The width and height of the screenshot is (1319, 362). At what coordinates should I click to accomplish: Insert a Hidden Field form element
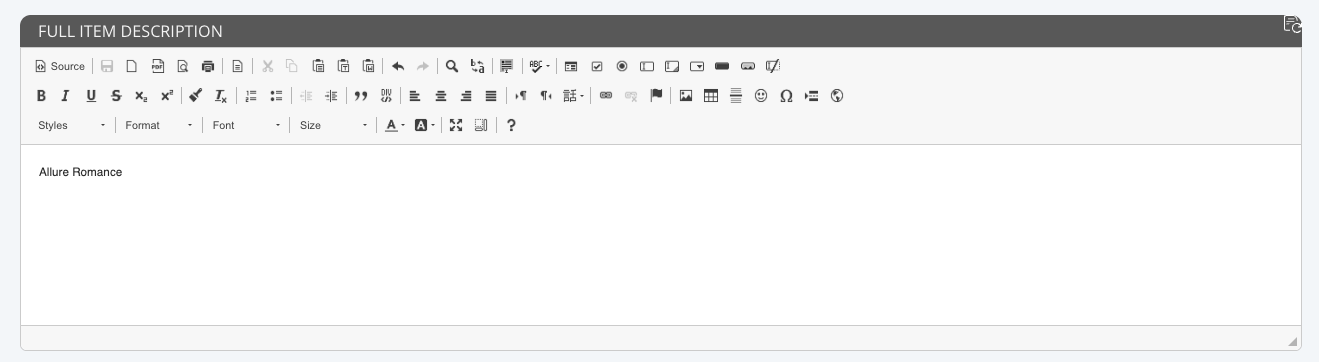(773, 66)
